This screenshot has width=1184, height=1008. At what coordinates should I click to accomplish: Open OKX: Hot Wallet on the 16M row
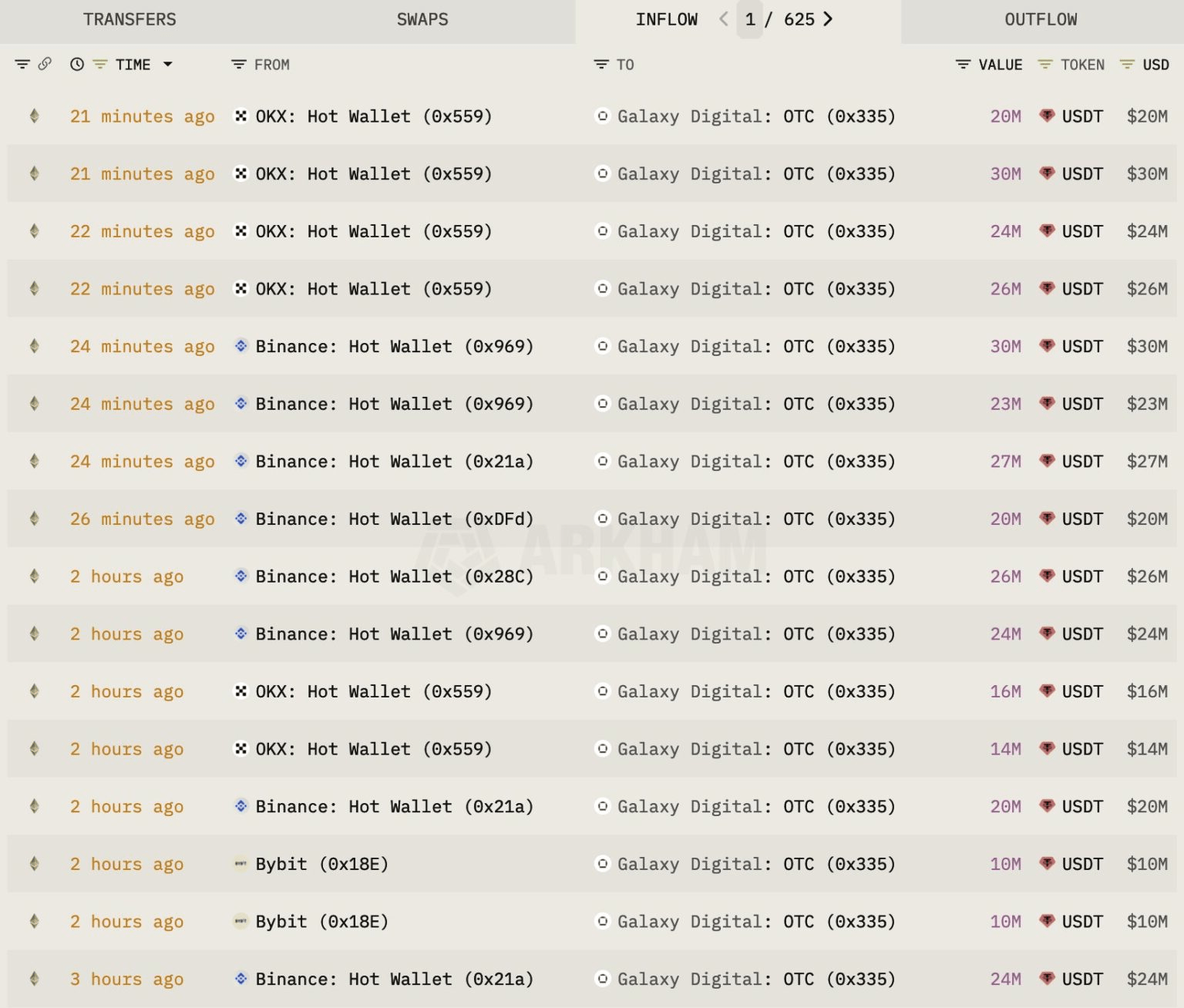pyautogui.click(x=374, y=692)
